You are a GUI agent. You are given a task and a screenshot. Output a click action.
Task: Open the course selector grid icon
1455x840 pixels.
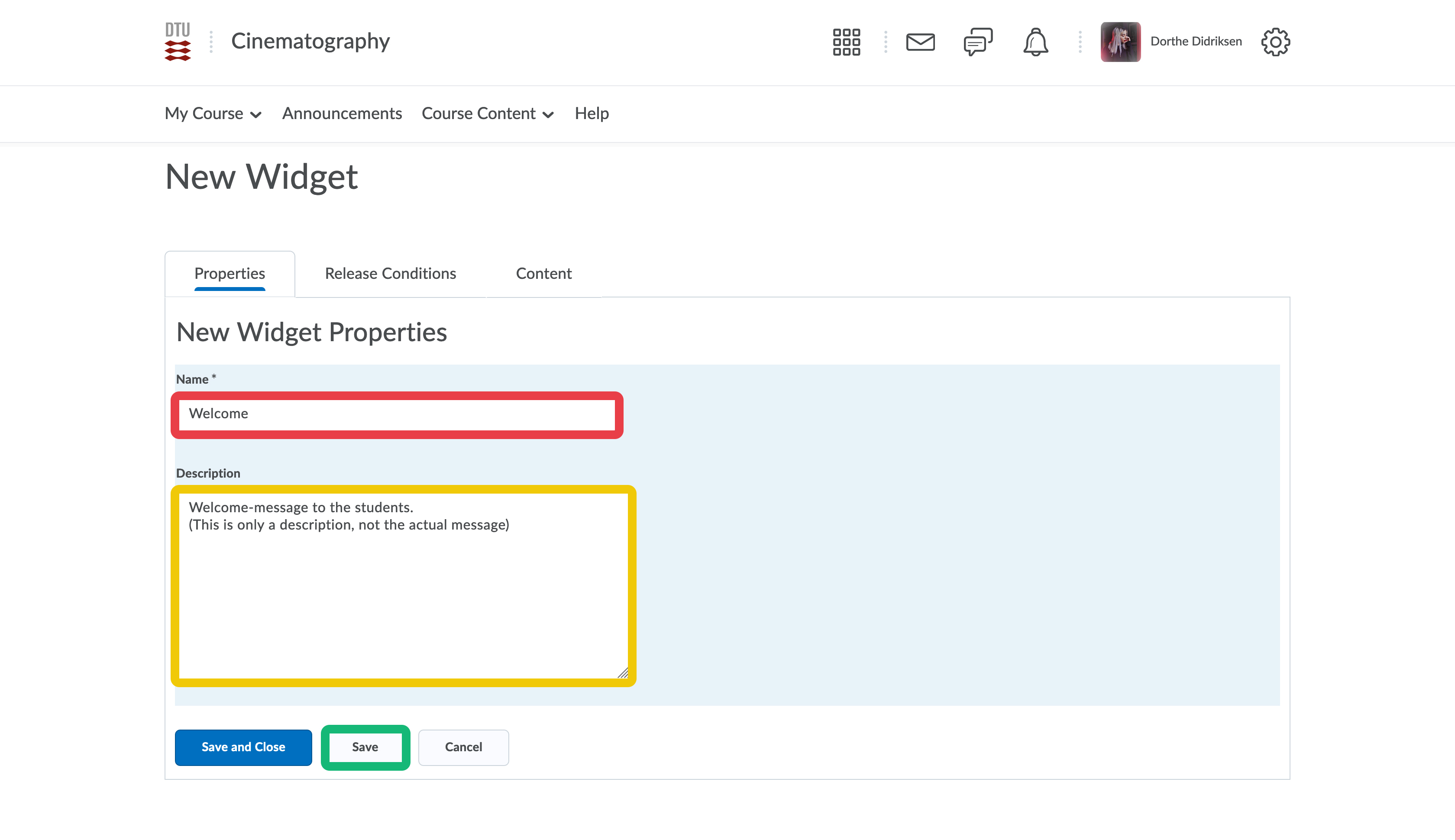[846, 42]
